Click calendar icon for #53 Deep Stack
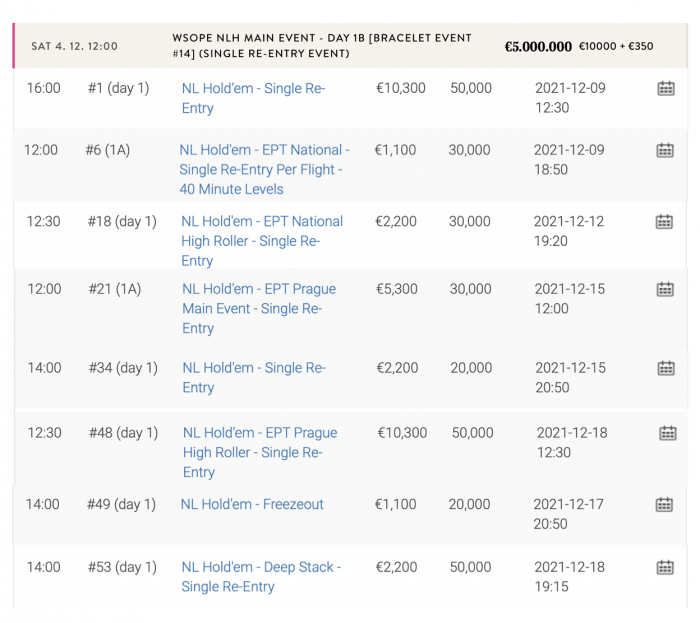 [665, 568]
